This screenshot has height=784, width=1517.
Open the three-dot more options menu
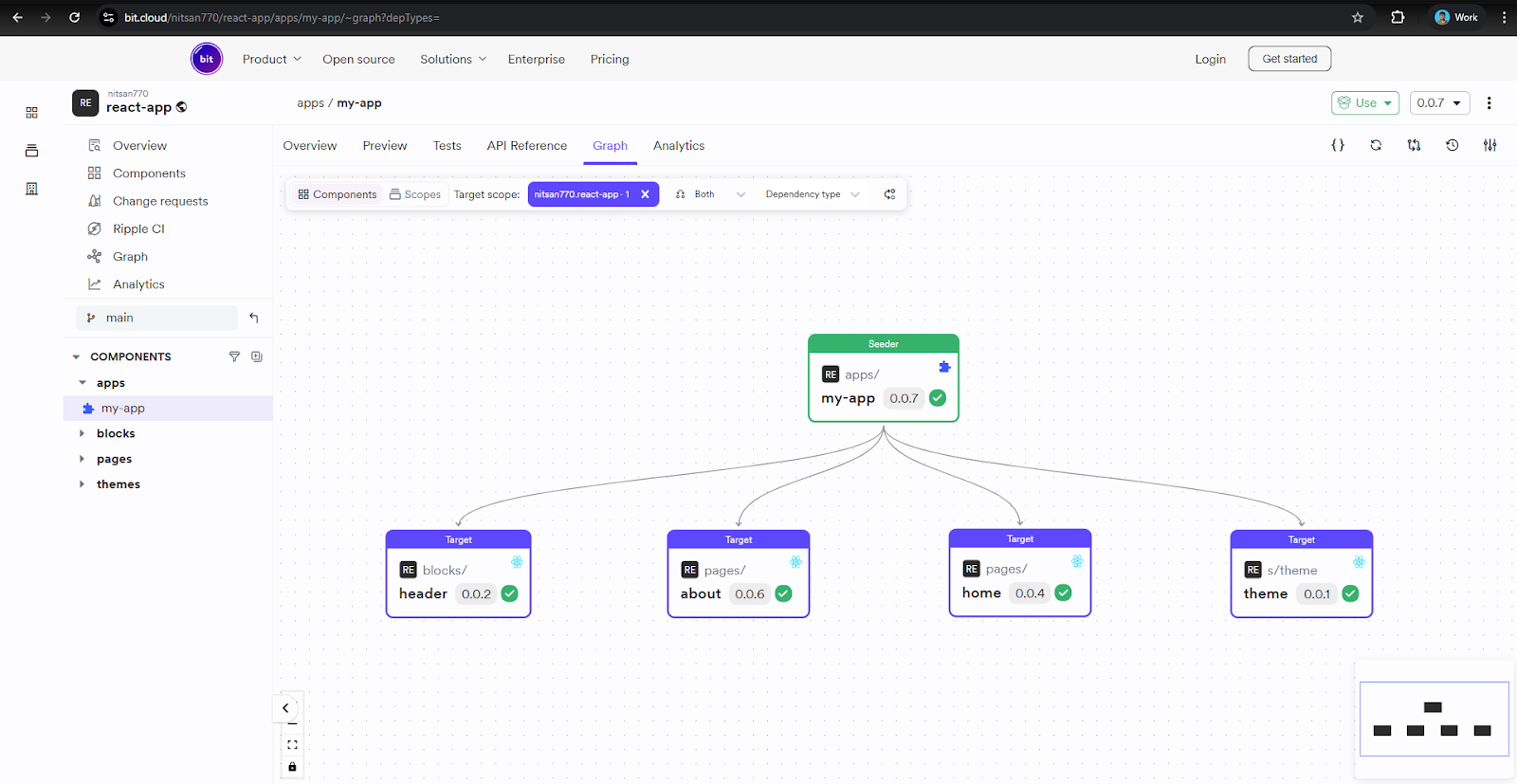click(x=1489, y=103)
